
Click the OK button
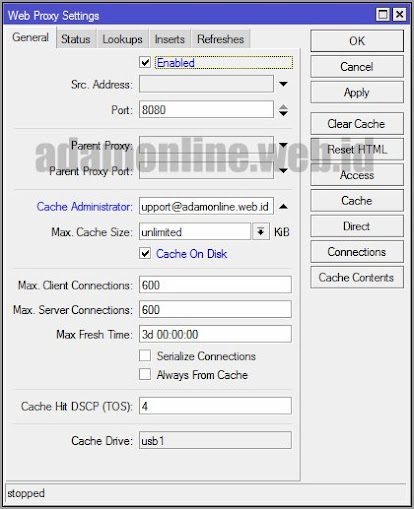click(357, 41)
